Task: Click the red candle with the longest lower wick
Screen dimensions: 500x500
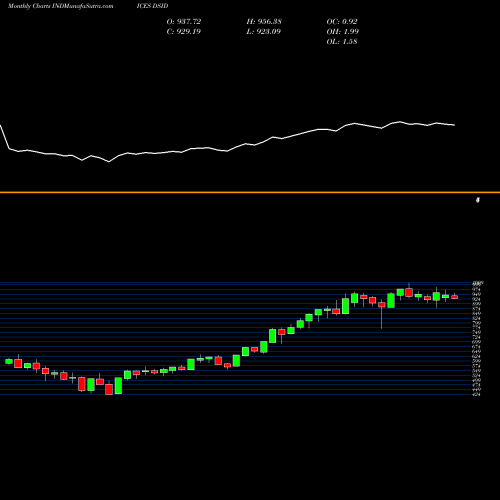Action: (x=382, y=304)
